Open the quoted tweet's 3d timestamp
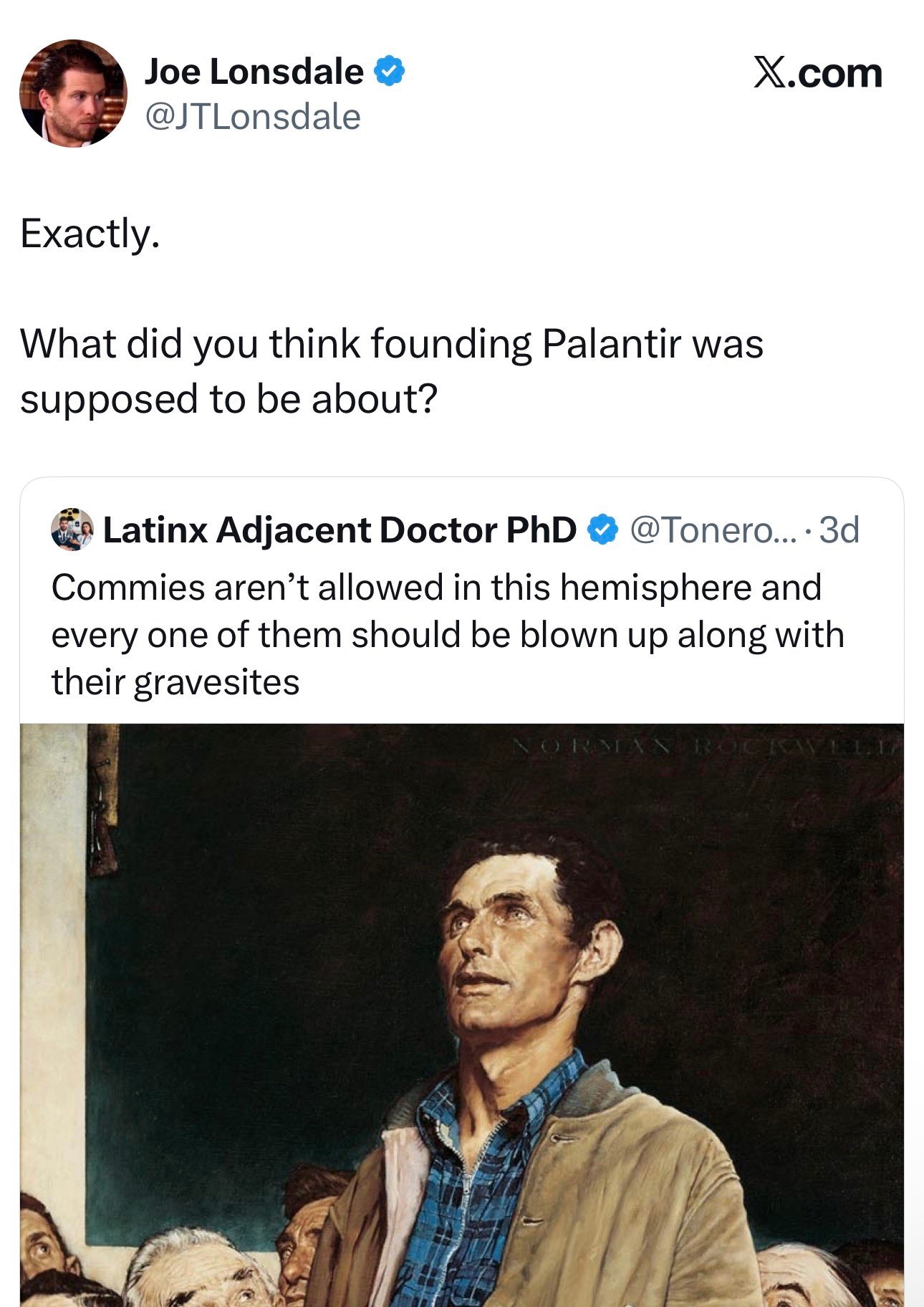 click(x=839, y=530)
